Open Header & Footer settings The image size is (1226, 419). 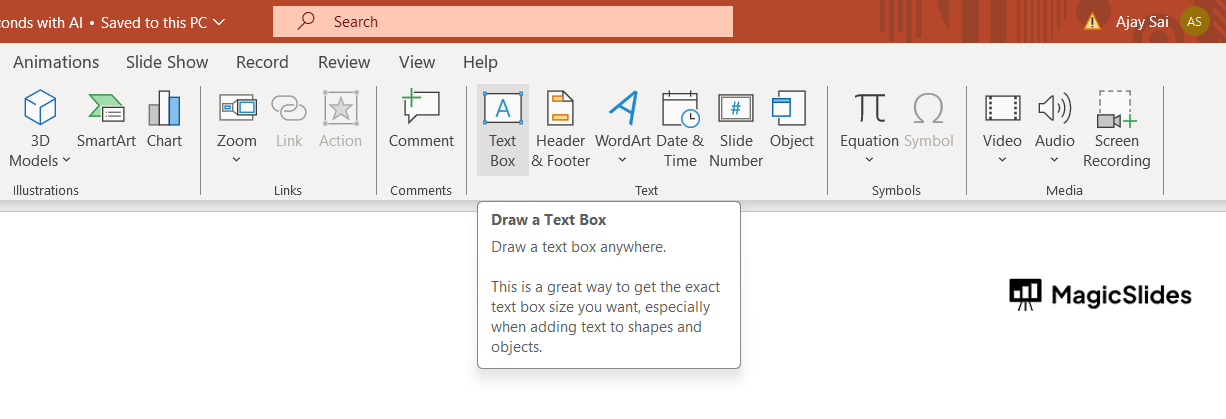coord(560,129)
